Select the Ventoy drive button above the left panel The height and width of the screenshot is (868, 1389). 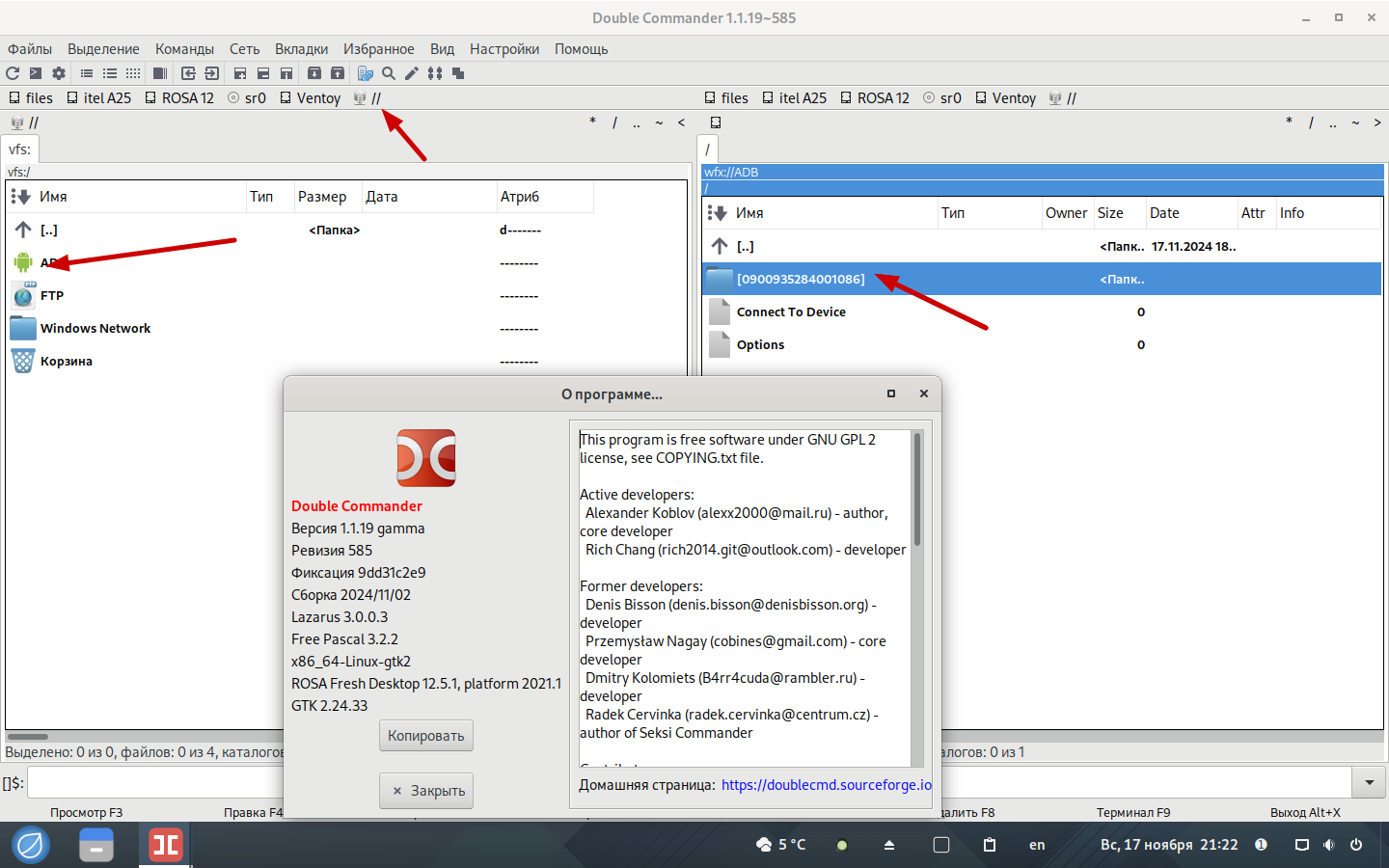tap(311, 98)
